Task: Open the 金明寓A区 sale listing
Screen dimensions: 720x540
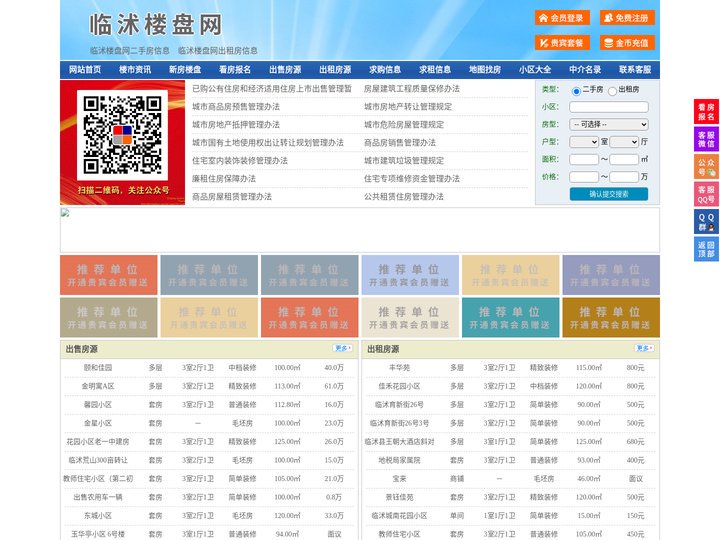Action: (x=98, y=386)
